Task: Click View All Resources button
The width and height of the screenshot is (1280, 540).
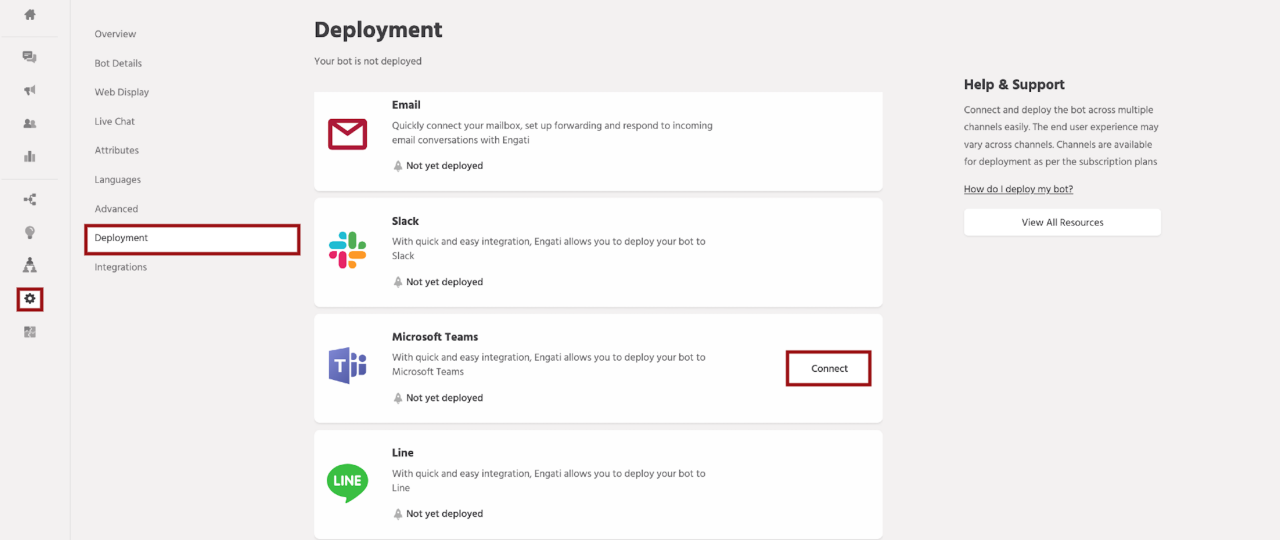Action: point(1062,222)
